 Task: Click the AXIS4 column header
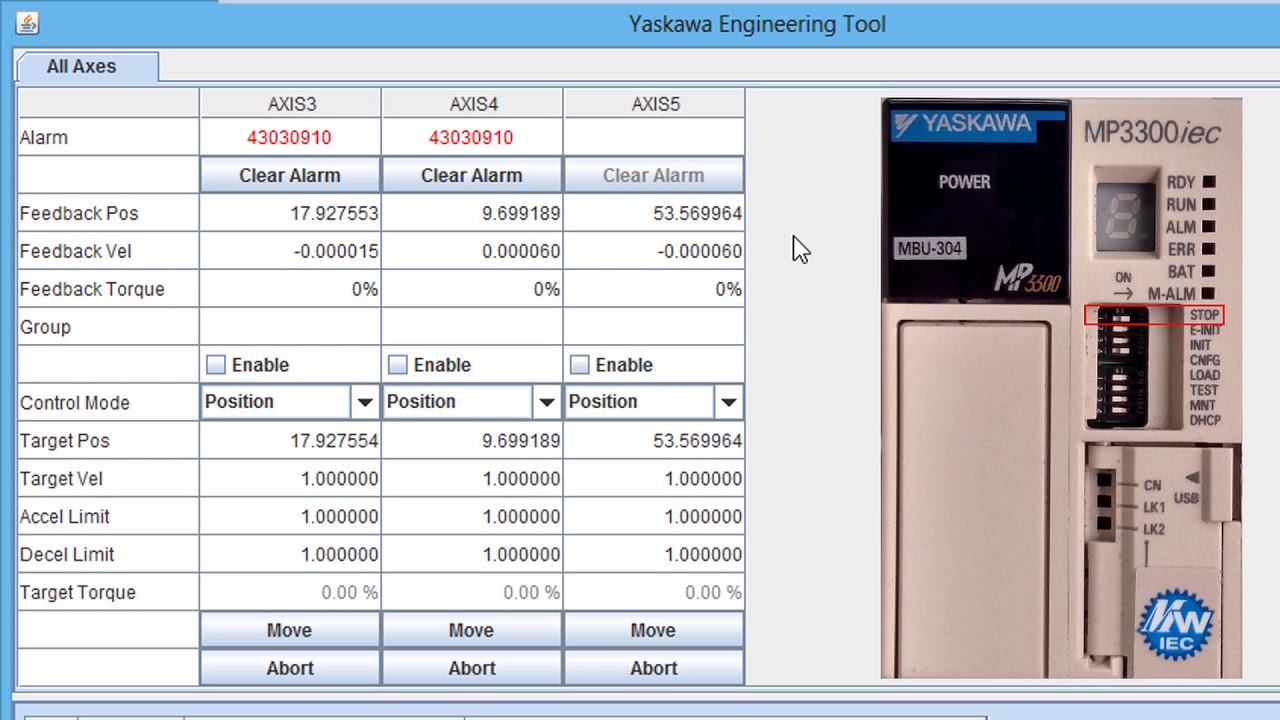(x=472, y=104)
